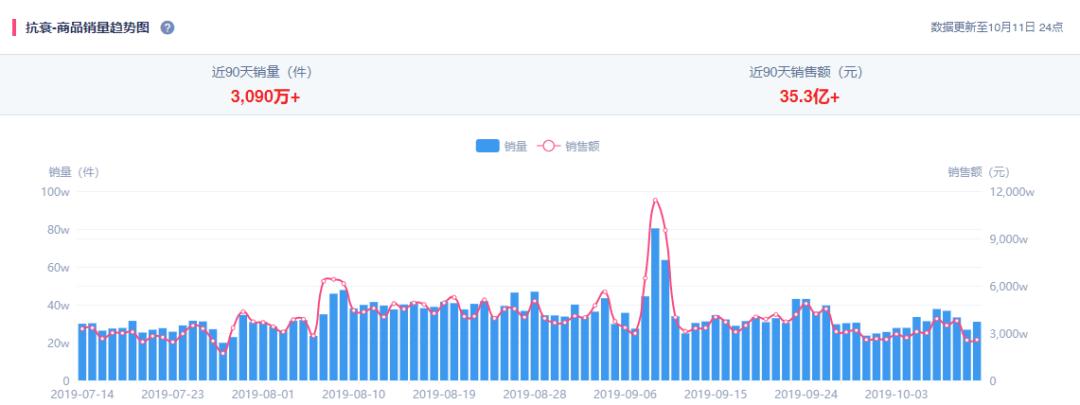Click the 6,000w axis label
The image size is (1080, 405).
click(1010, 287)
